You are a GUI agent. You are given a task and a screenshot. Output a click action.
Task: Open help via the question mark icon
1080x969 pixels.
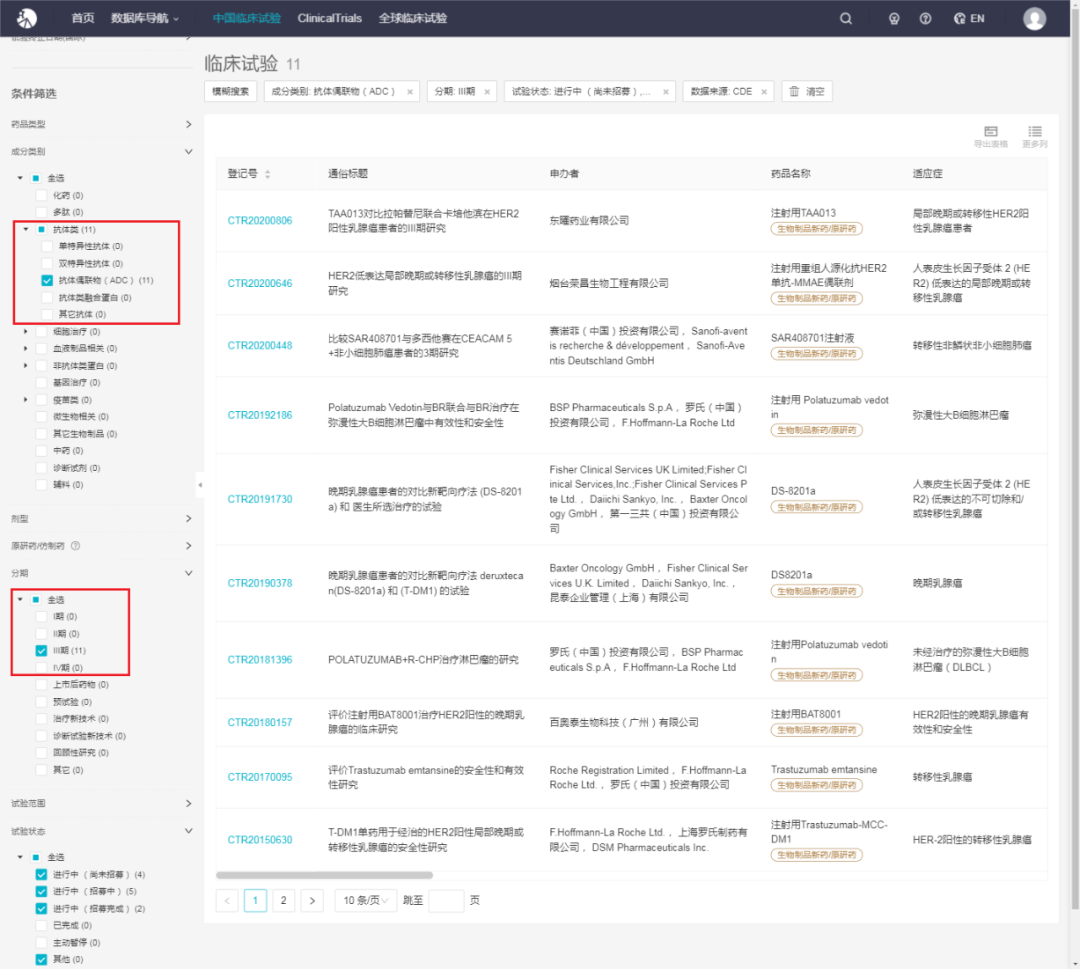point(925,19)
